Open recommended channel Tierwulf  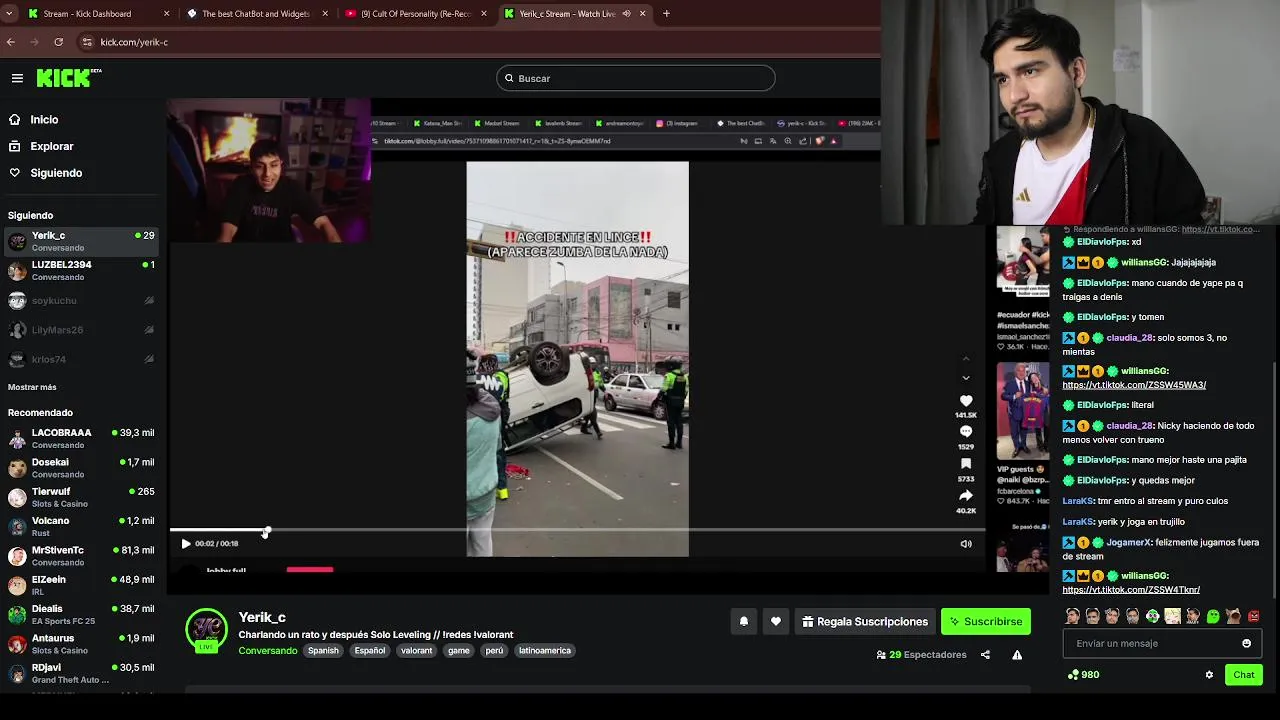coord(81,497)
